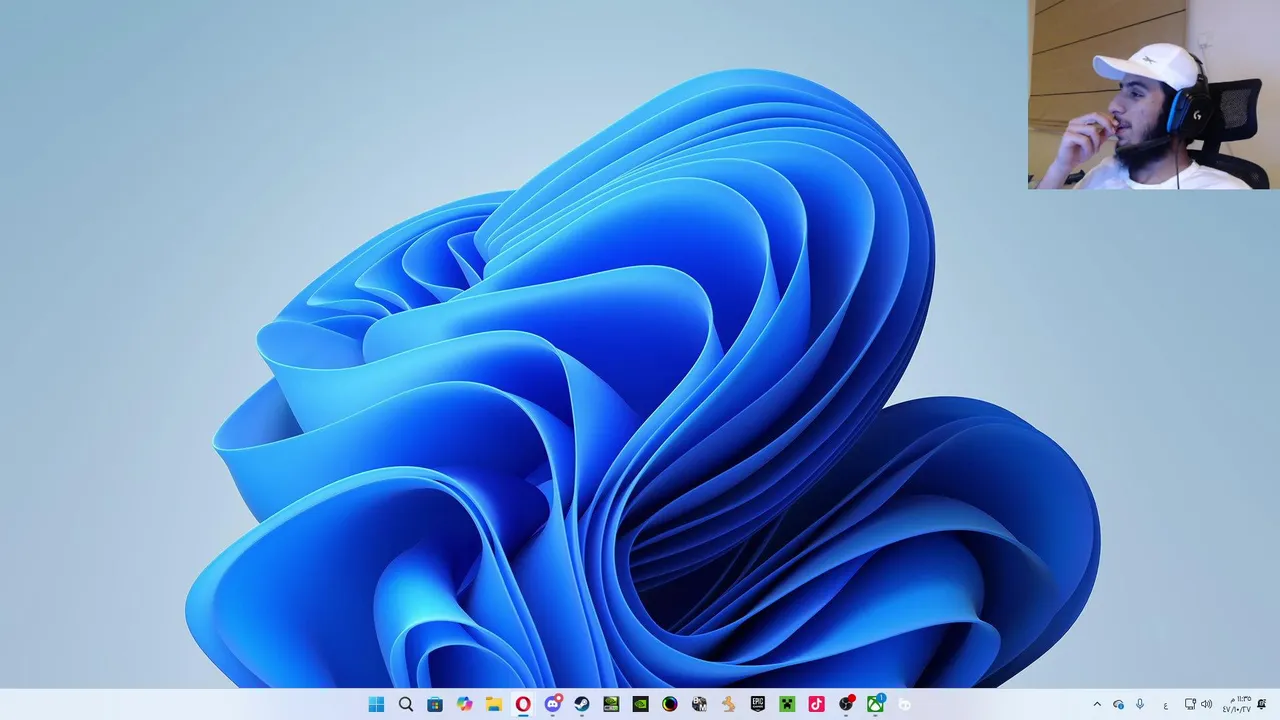The width and height of the screenshot is (1280, 720).
Task: Open the clock and date flyout
Action: 1237,705
